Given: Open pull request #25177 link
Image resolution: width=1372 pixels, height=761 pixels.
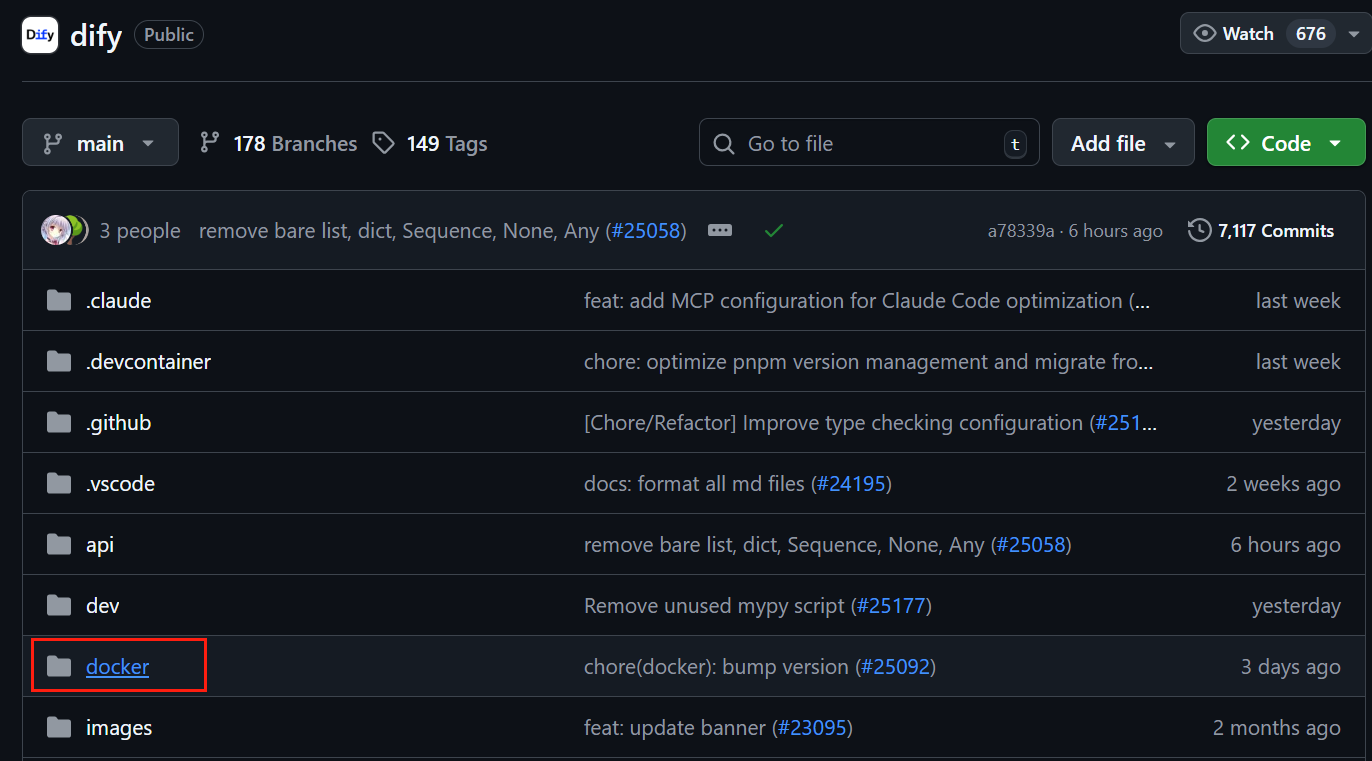Looking at the screenshot, I should (x=893, y=606).
